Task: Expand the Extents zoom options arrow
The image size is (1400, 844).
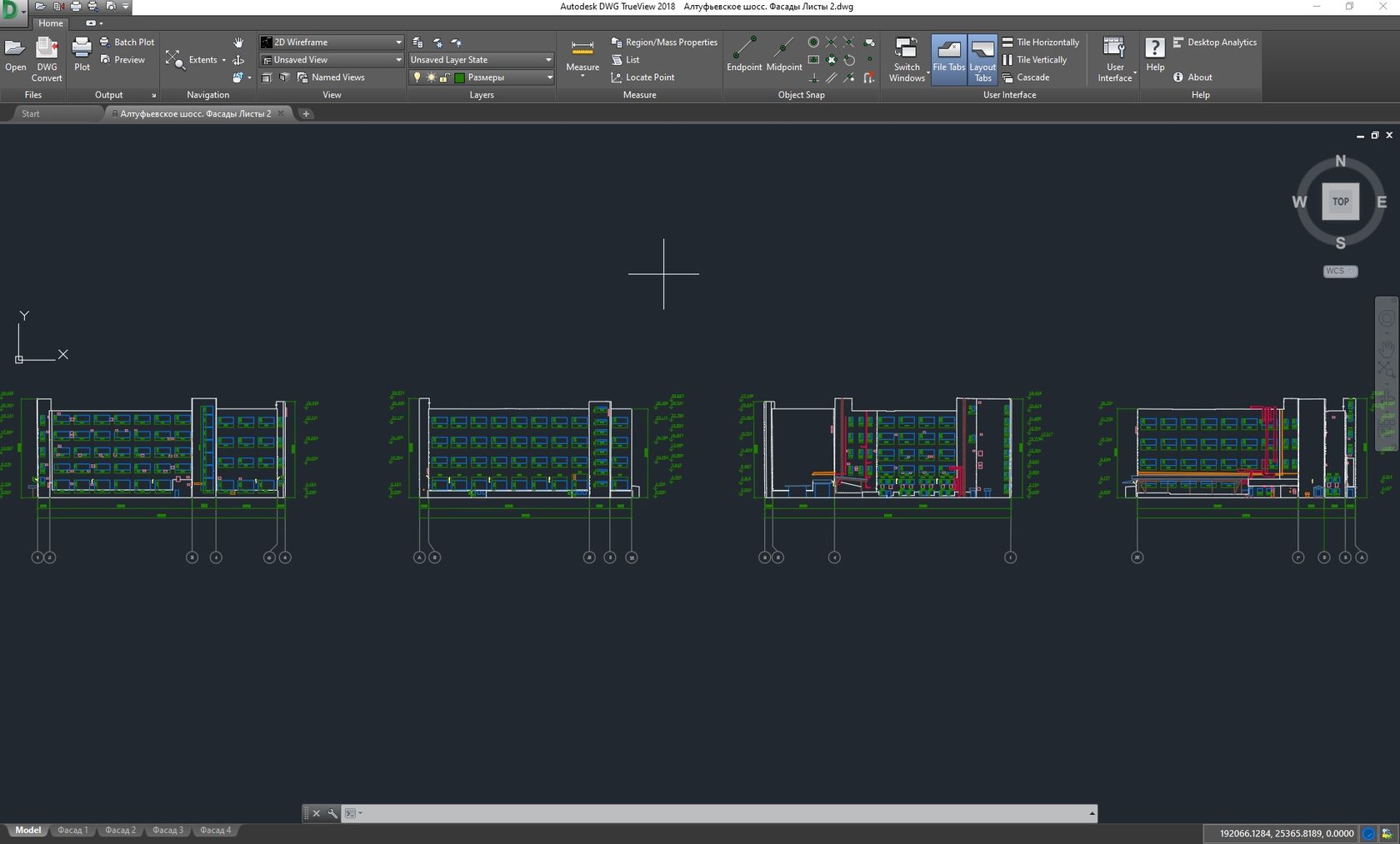Action: [223, 60]
